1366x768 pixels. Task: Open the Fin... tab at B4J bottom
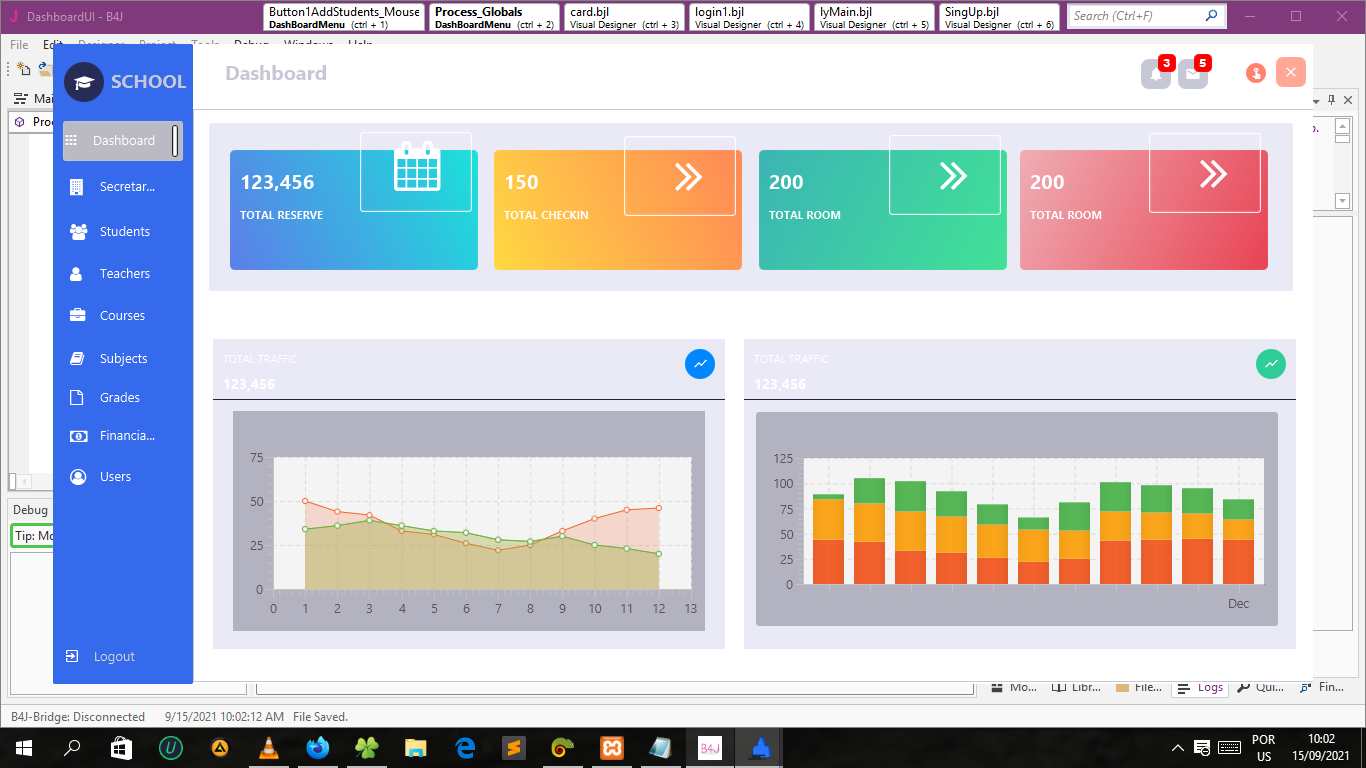pyautogui.click(x=1322, y=688)
